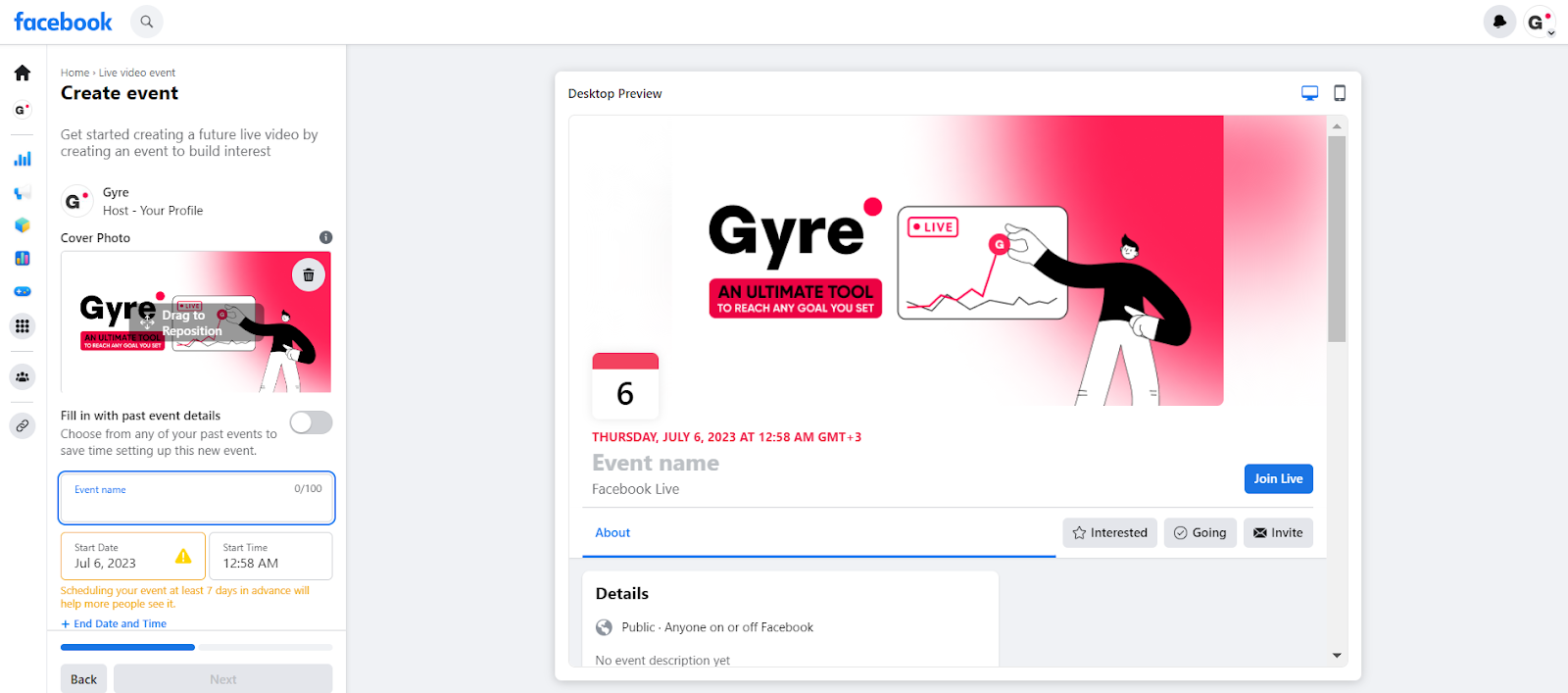Click the Gyre host profile avatar
Screen dimensions: 1568x693
point(76,201)
